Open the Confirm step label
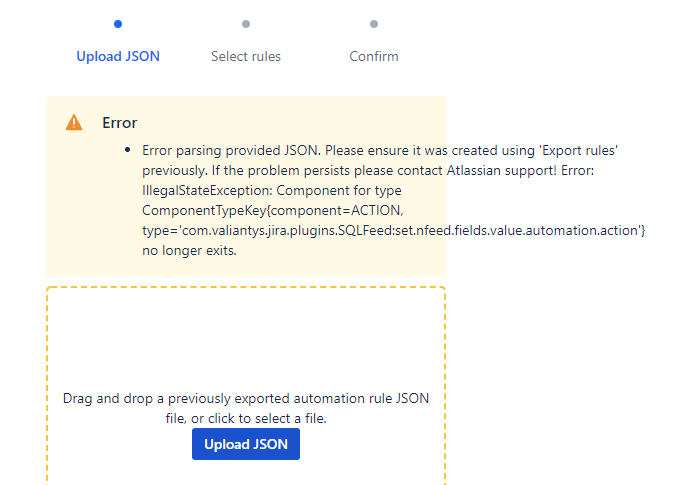The image size is (674, 485). [374, 56]
